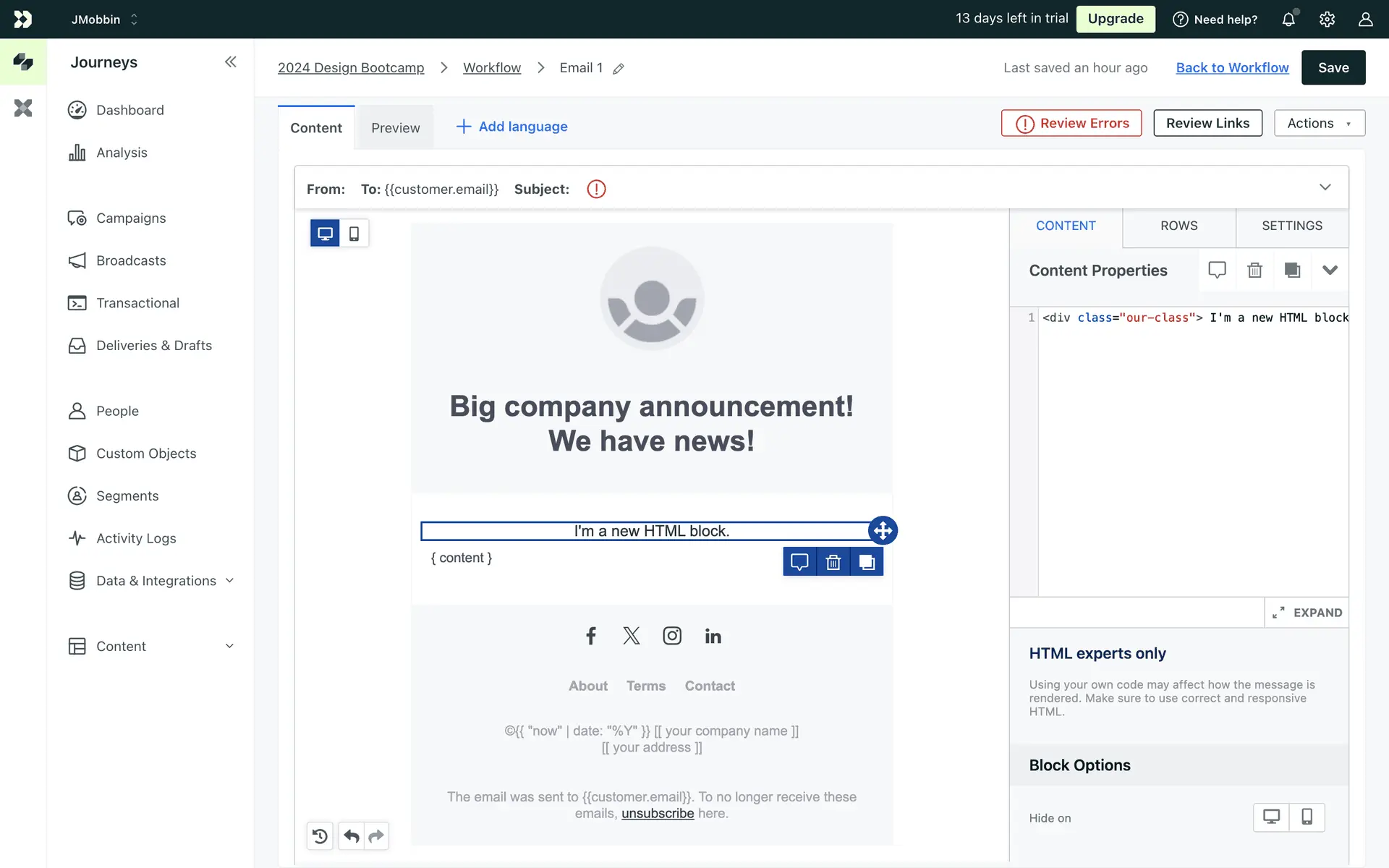Click the redo arrow icon
Viewport: 1389px width, 868px height.
click(x=376, y=836)
